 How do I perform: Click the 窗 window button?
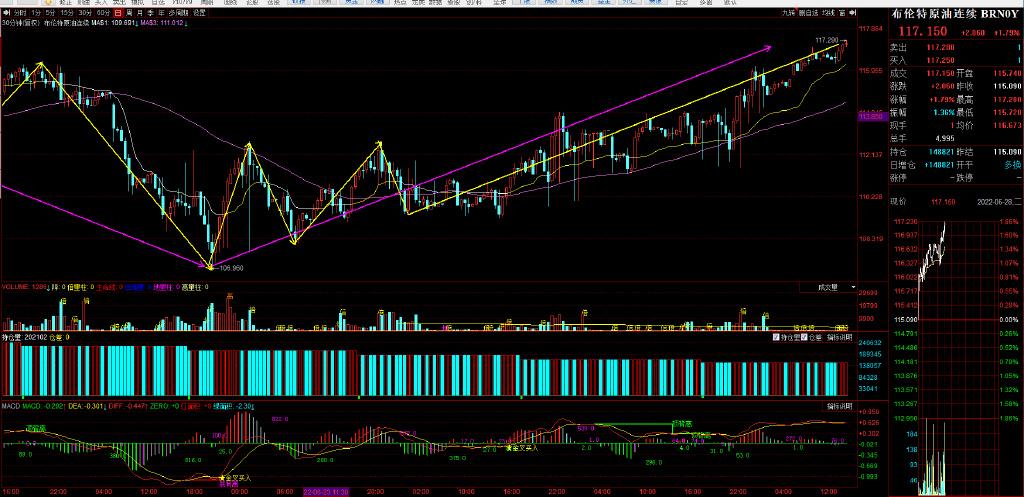(x=842, y=12)
